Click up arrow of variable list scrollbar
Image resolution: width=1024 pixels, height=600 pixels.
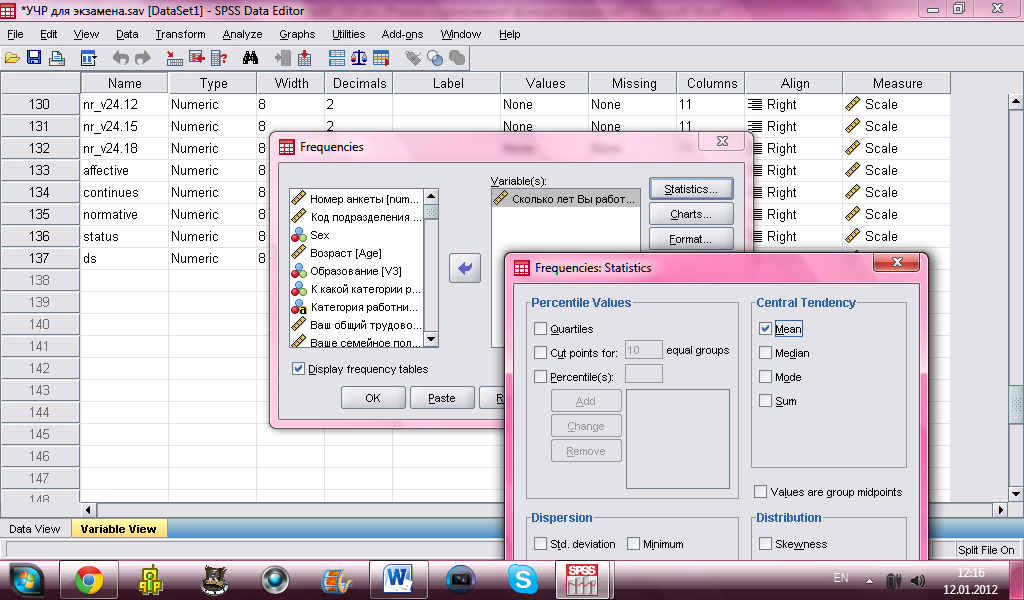(x=431, y=197)
